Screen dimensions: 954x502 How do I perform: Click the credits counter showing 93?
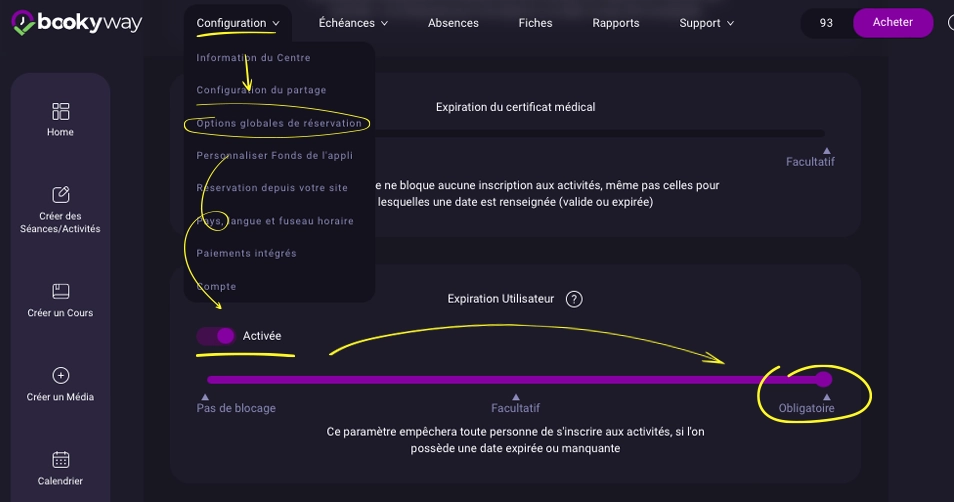[x=826, y=23]
